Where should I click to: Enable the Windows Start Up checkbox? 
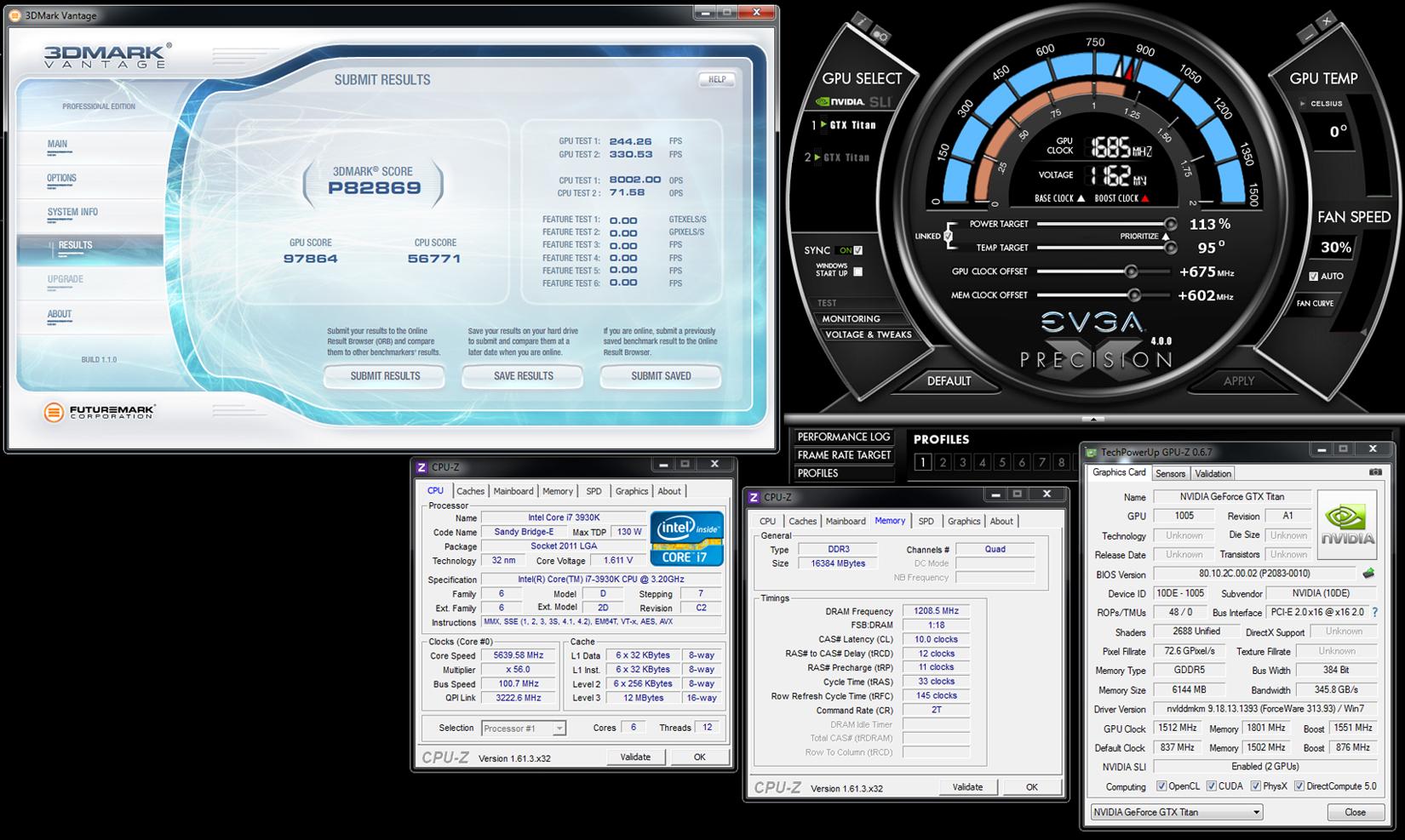point(858,271)
